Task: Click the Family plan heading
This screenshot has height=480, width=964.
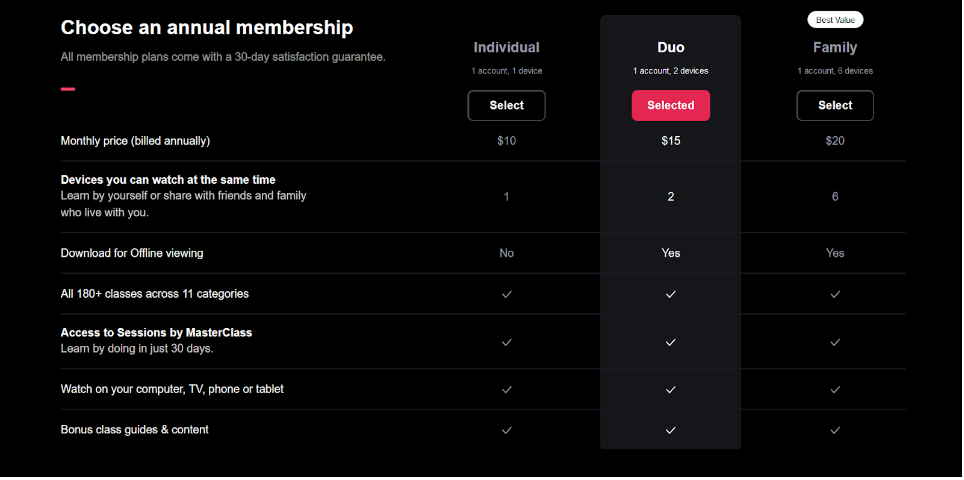Action: (x=835, y=47)
